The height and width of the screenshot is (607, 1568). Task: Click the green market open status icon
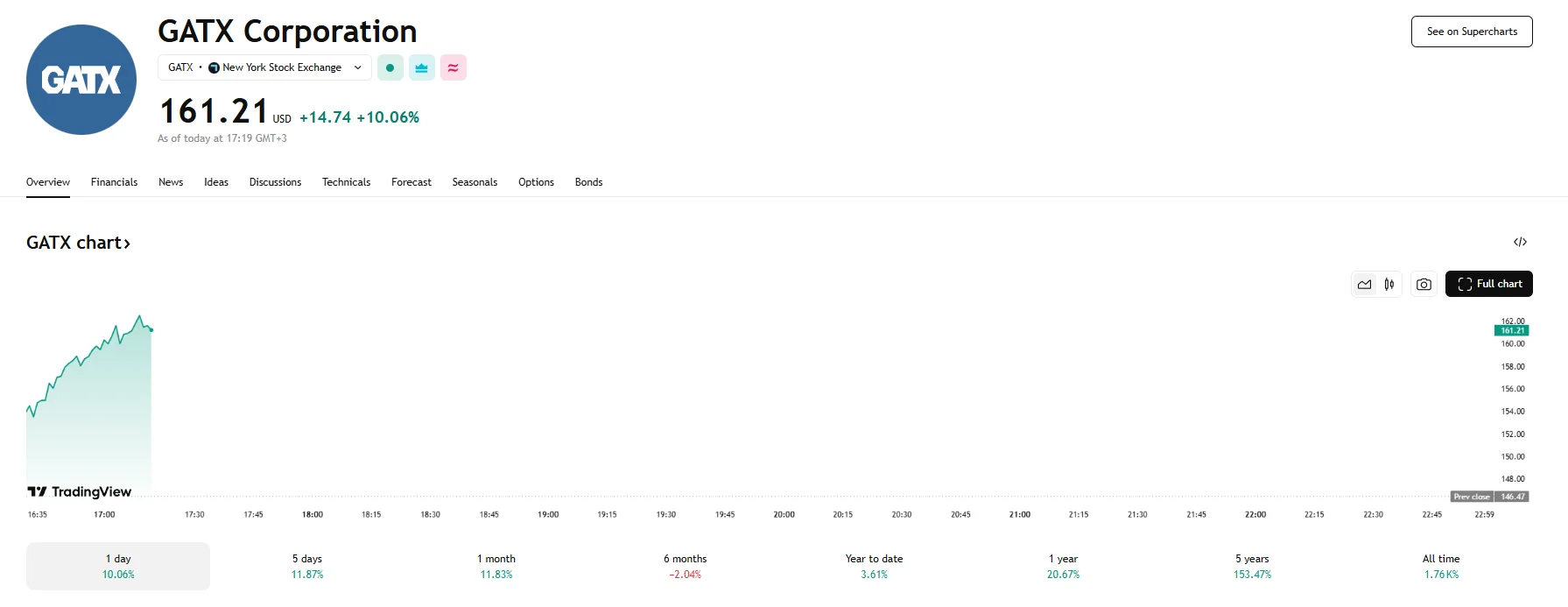click(x=390, y=67)
